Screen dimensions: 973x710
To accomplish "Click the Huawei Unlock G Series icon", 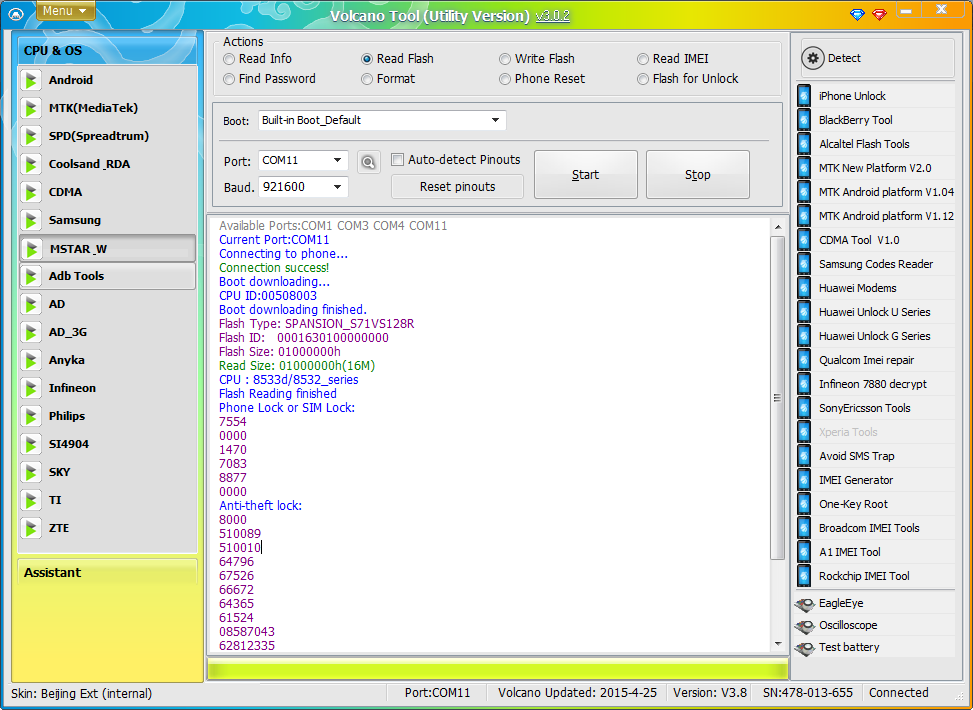I will coord(804,336).
